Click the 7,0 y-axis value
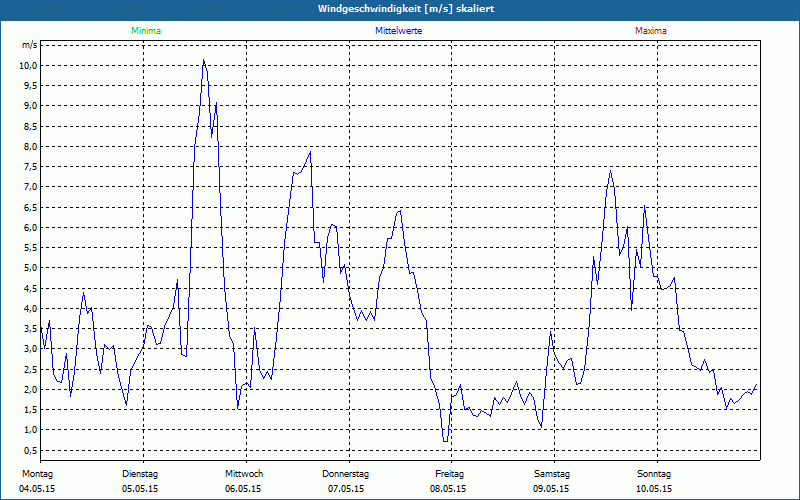 coord(31,187)
